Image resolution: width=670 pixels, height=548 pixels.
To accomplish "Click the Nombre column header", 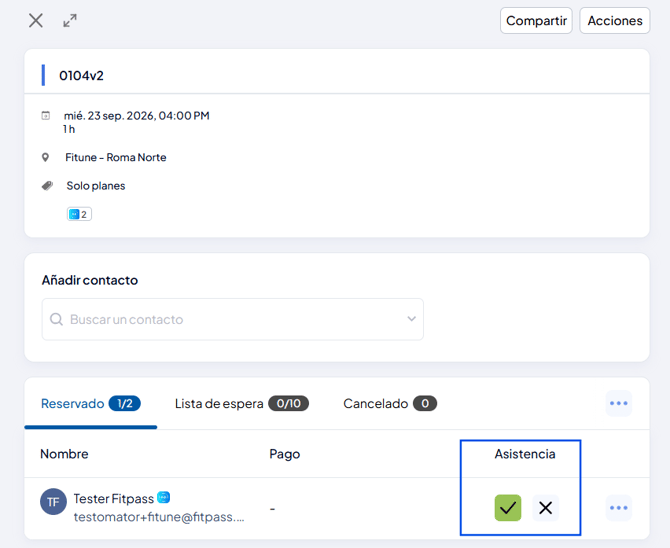I will pos(64,454).
